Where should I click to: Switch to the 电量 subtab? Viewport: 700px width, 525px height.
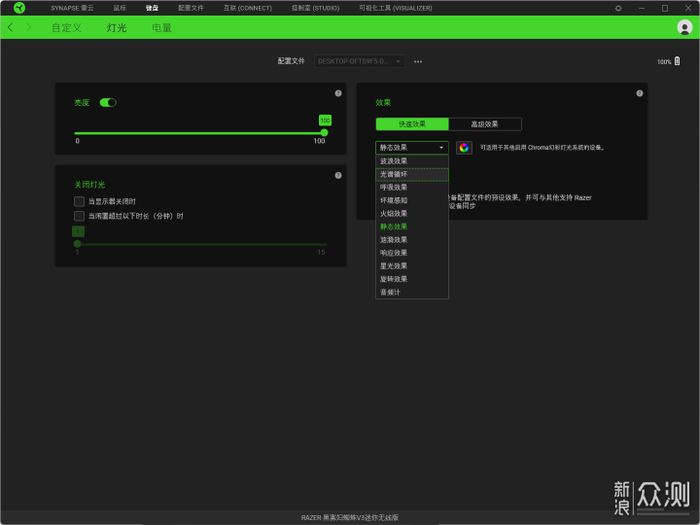pyautogui.click(x=162, y=28)
